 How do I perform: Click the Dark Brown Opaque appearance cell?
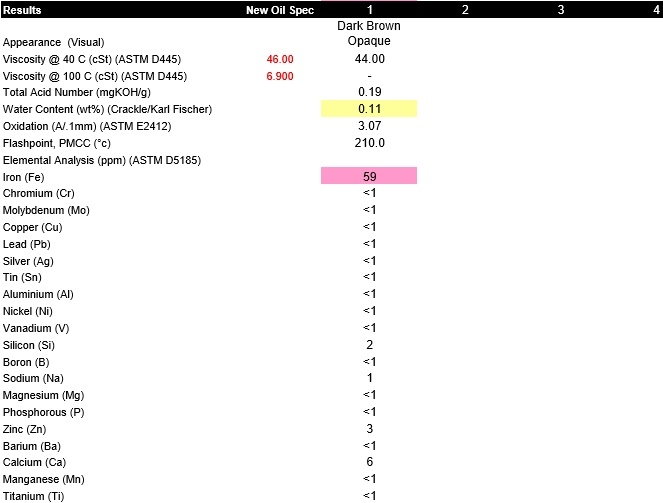pyautogui.click(x=369, y=34)
